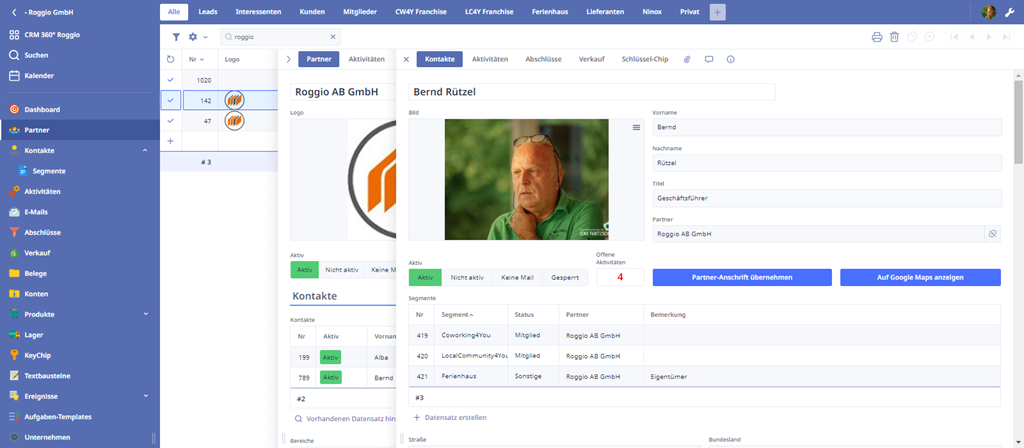Viewport: 1024px width, 448px height.
Task: Open the wrench settings icon
Action: (1008, 12)
